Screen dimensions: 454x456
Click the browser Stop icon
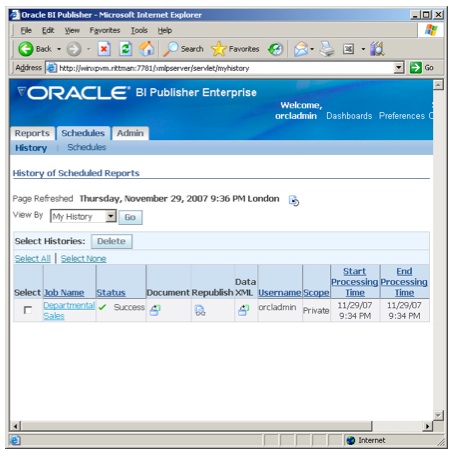[104, 49]
